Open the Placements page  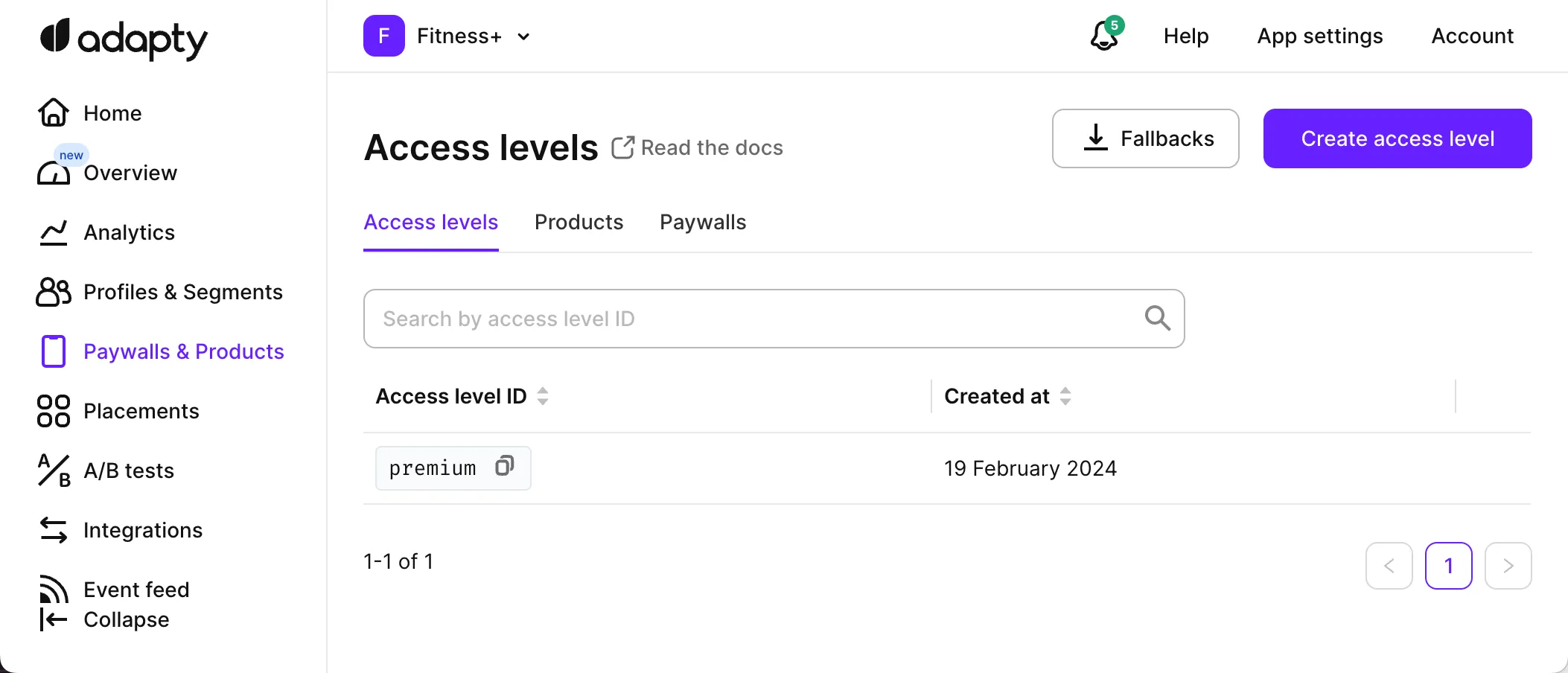click(141, 411)
